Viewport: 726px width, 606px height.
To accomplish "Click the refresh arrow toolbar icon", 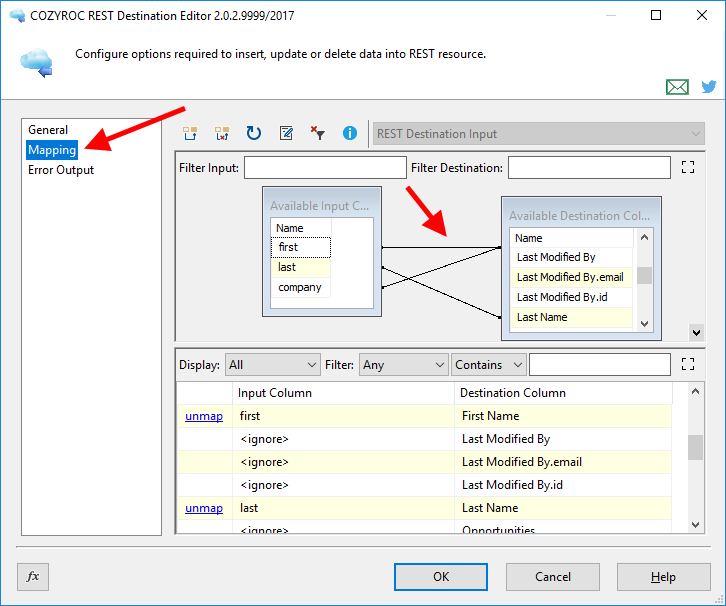I will tap(253, 133).
